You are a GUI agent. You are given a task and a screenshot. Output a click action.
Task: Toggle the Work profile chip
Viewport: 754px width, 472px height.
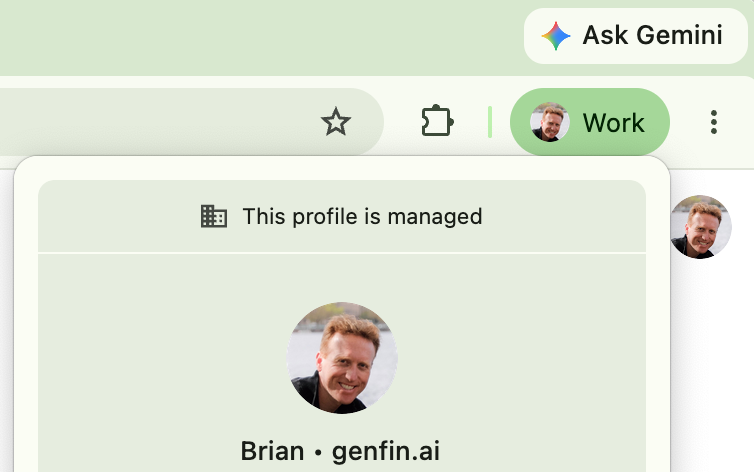[x=590, y=122]
